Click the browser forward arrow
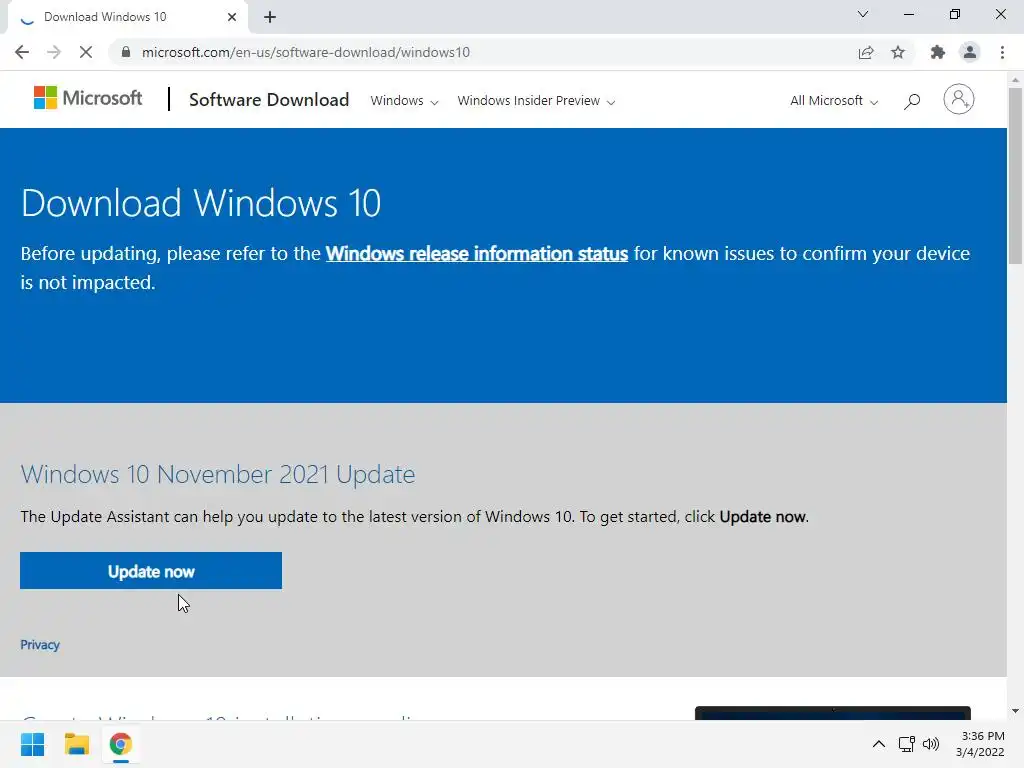1024x768 pixels. pyautogui.click(x=54, y=52)
